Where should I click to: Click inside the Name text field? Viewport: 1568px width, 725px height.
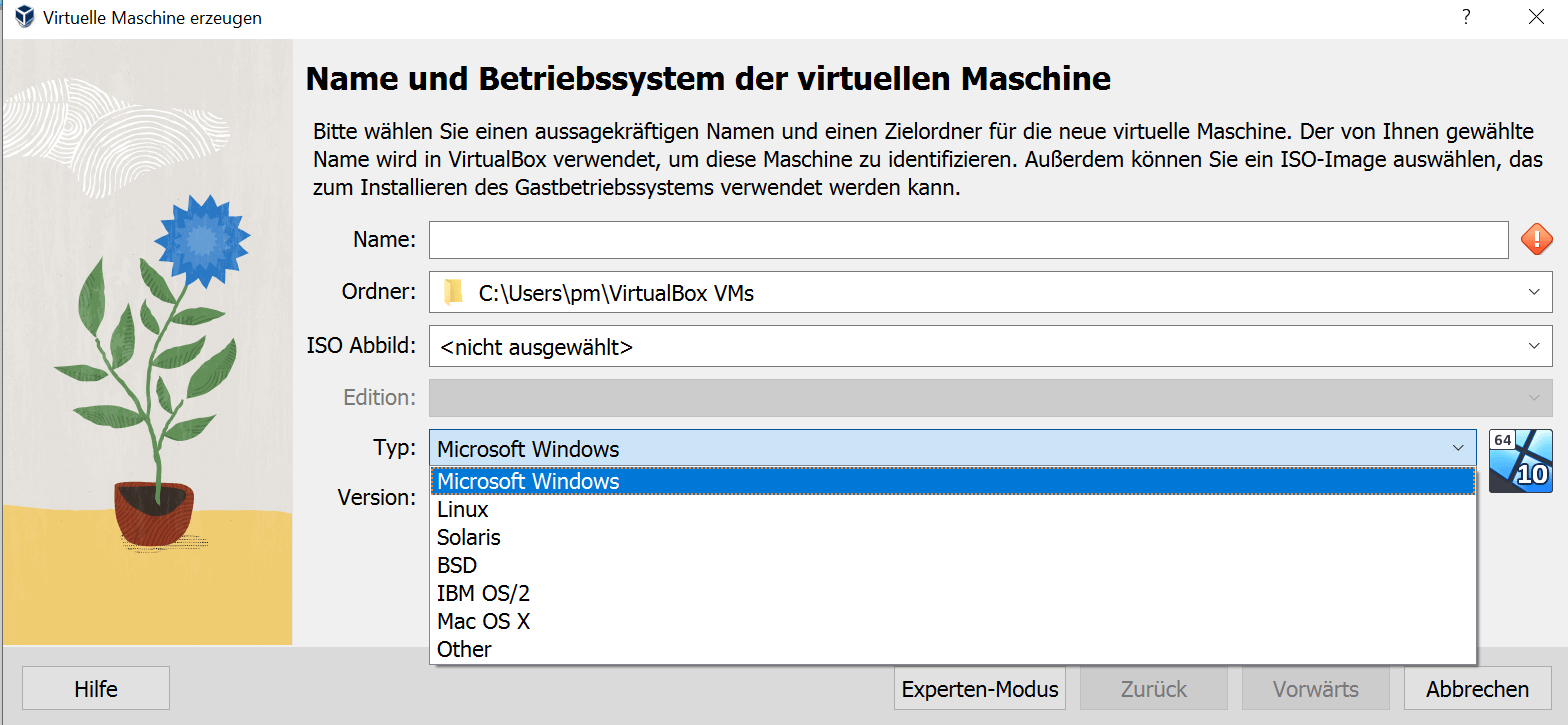click(968, 240)
